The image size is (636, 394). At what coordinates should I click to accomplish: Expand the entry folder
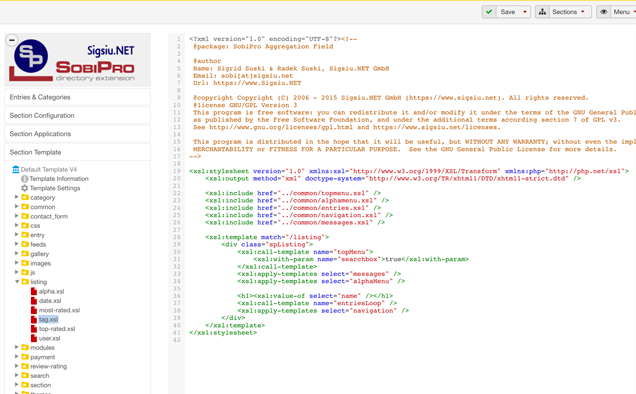[17, 235]
